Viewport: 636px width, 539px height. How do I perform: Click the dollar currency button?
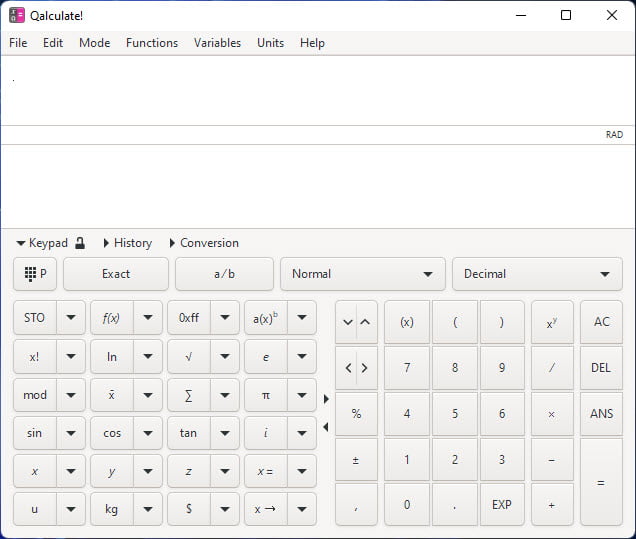coord(189,509)
